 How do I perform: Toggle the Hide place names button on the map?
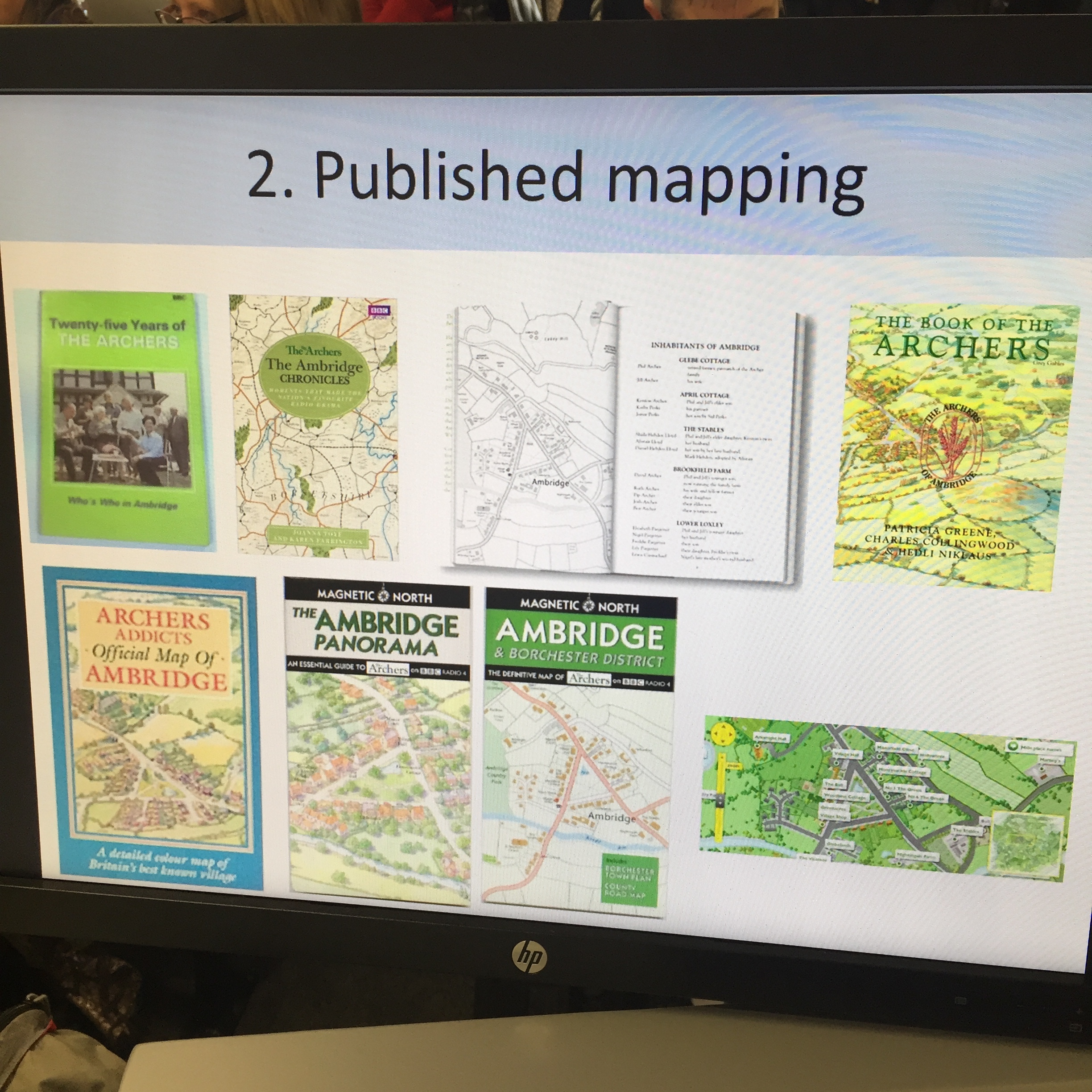[1039, 749]
